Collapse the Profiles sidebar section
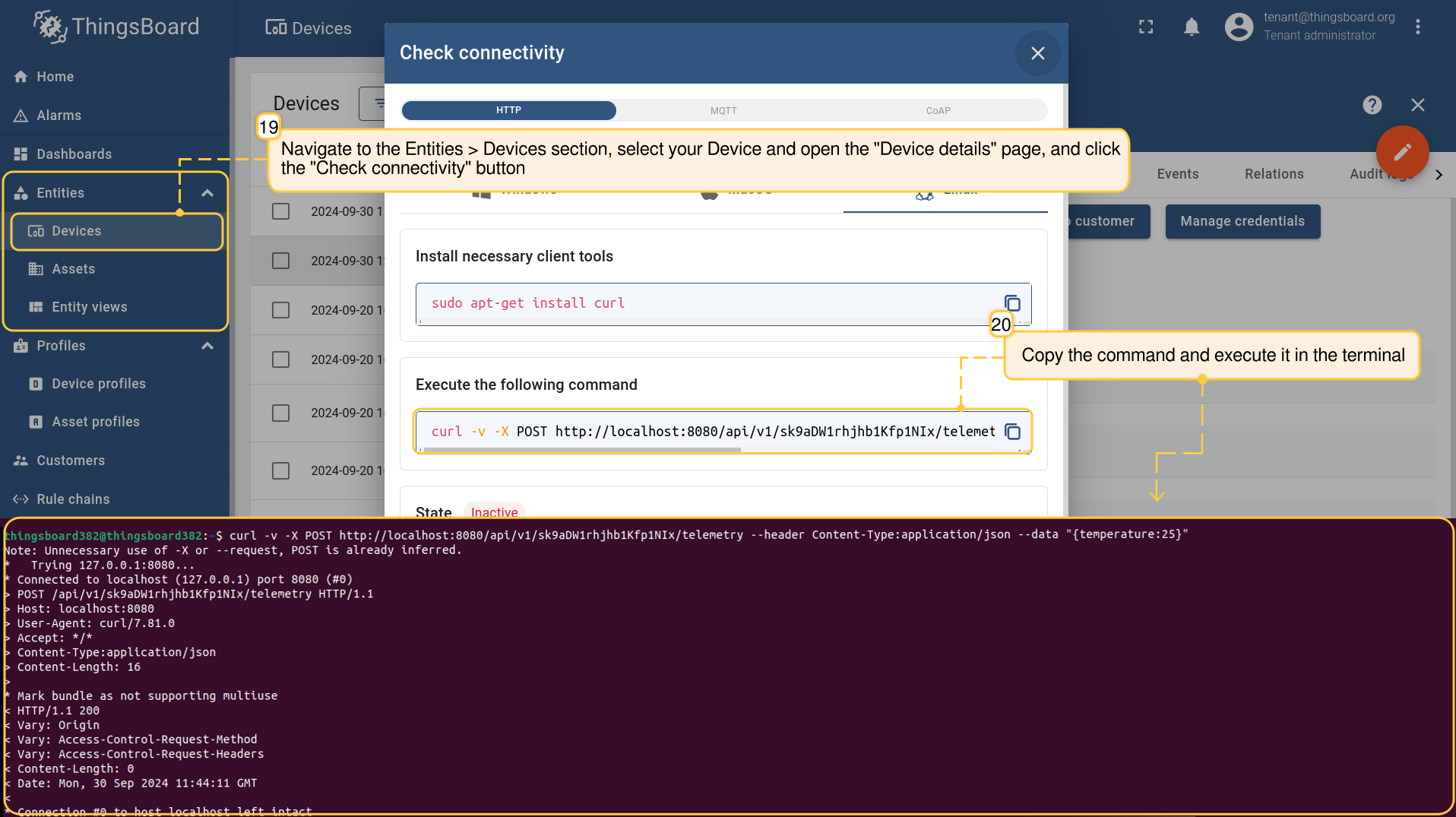Image resolution: width=1456 pixels, height=817 pixels. [x=207, y=346]
